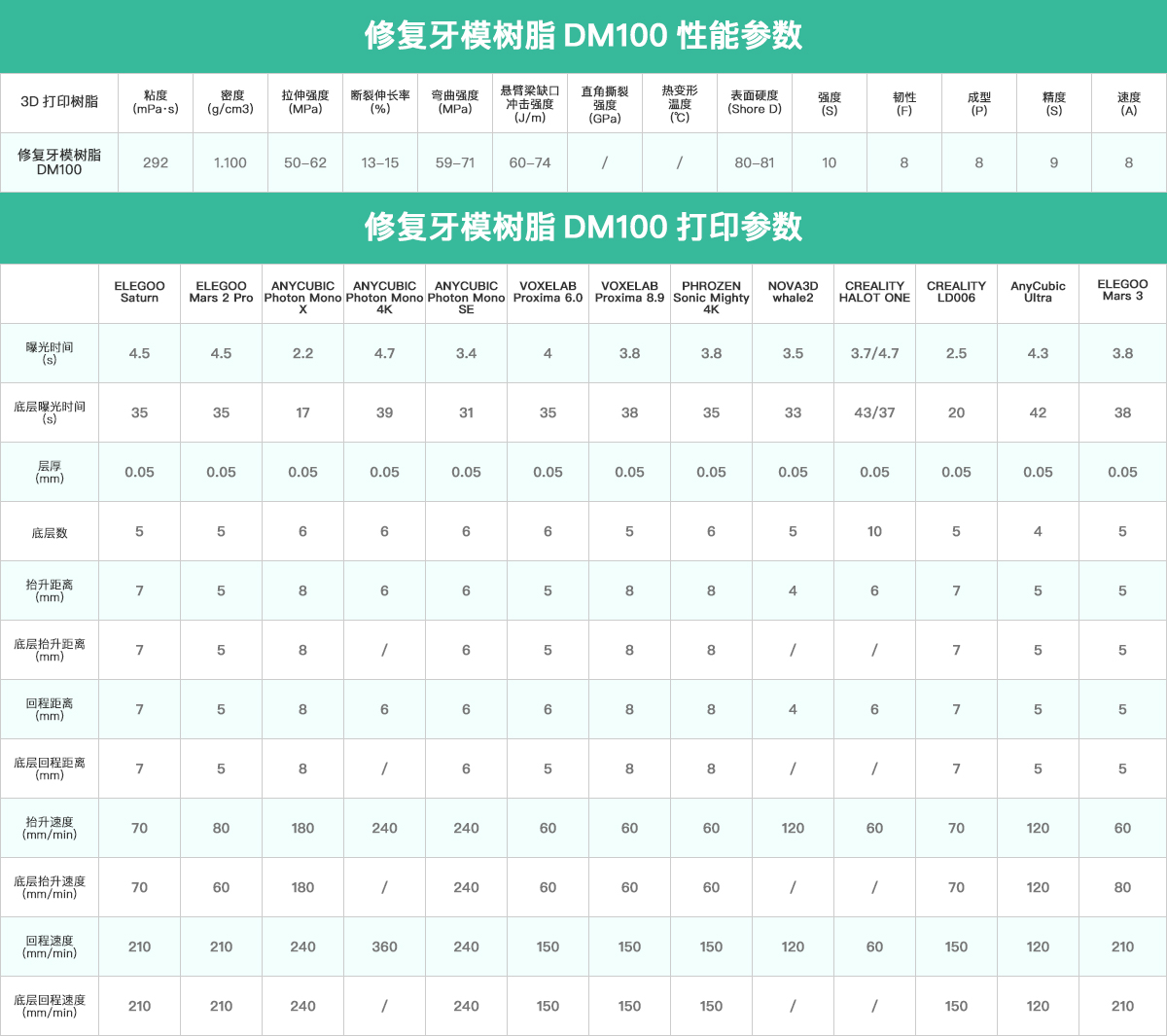The image size is (1167, 1036).
Task: Click the "韧性 (F)" column header
Action: coord(904,103)
